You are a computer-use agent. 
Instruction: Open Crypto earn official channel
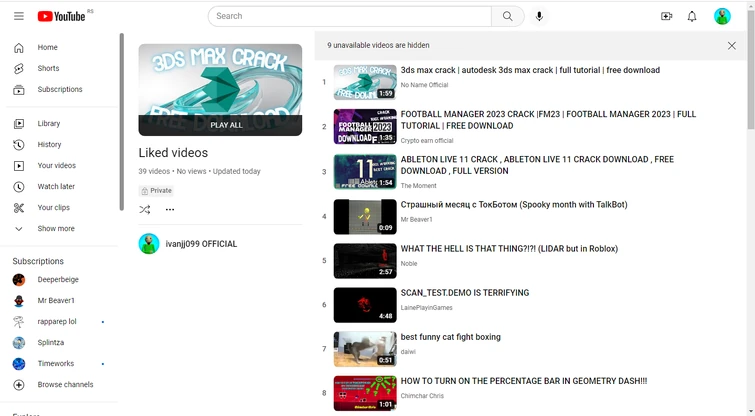coord(427,141)
